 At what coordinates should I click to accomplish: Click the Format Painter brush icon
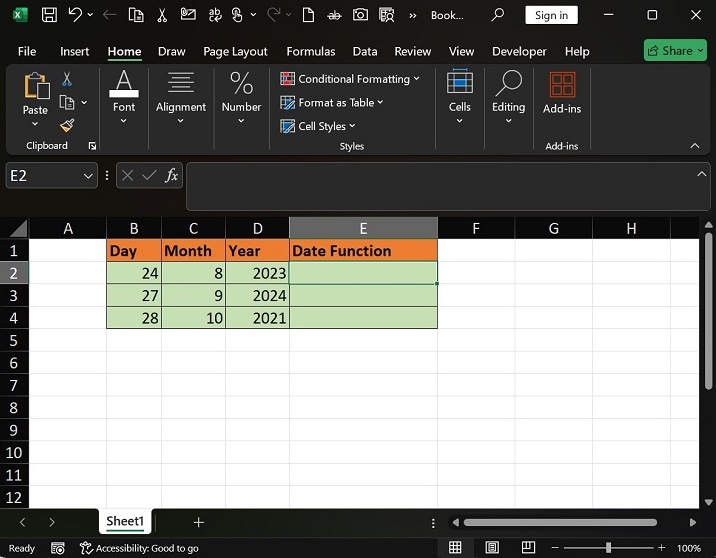(x=67, y=125)
